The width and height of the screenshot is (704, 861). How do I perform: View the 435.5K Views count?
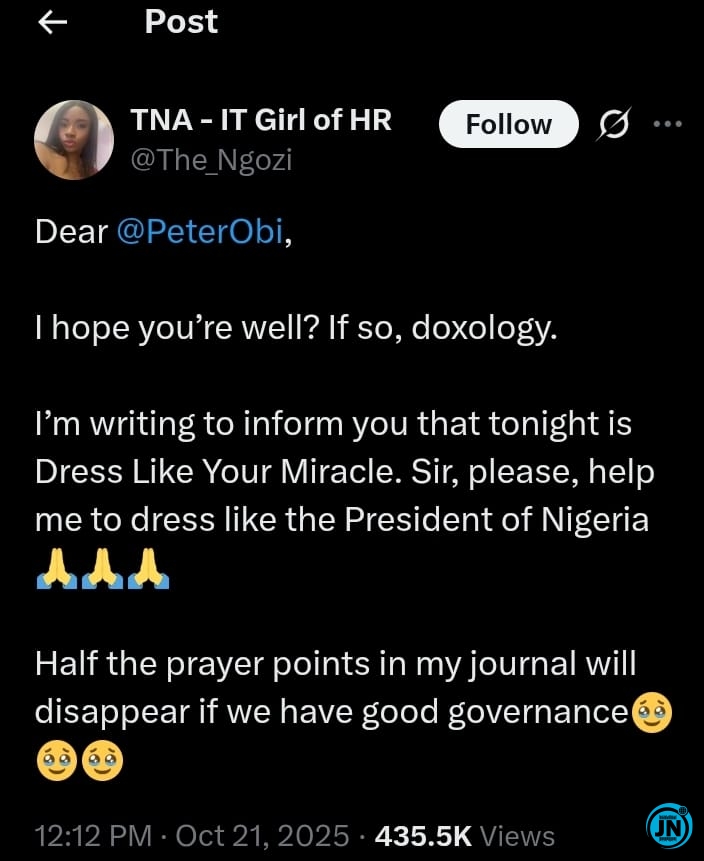click(464, 835)
